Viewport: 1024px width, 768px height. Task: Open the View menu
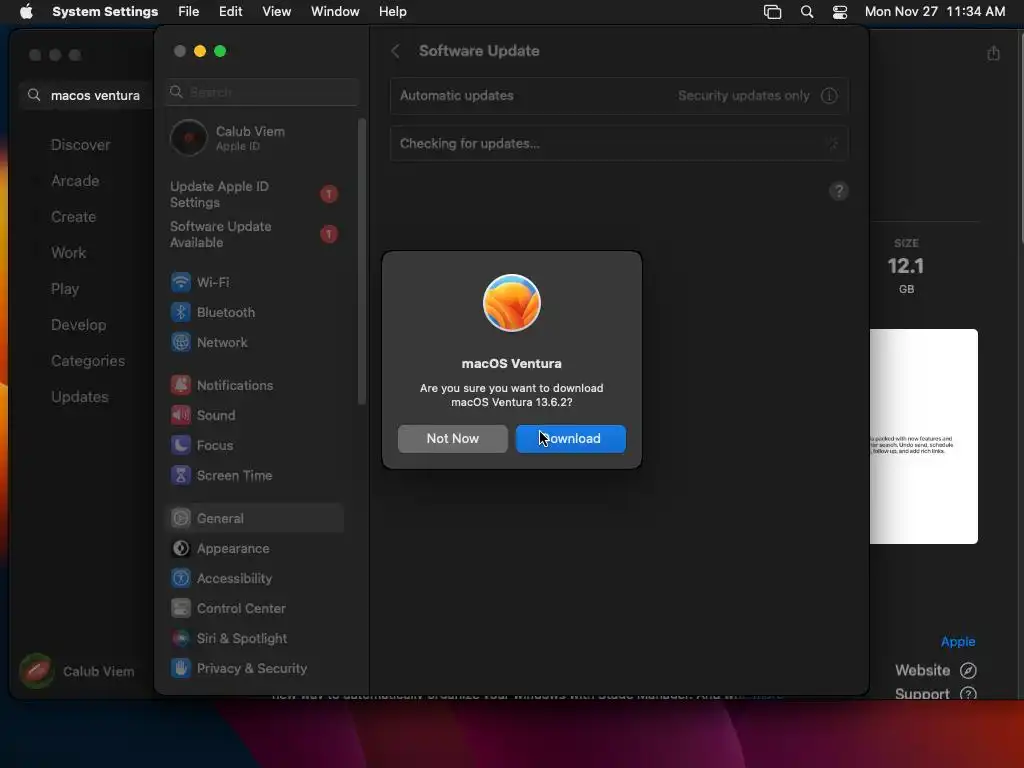[276, 11]
